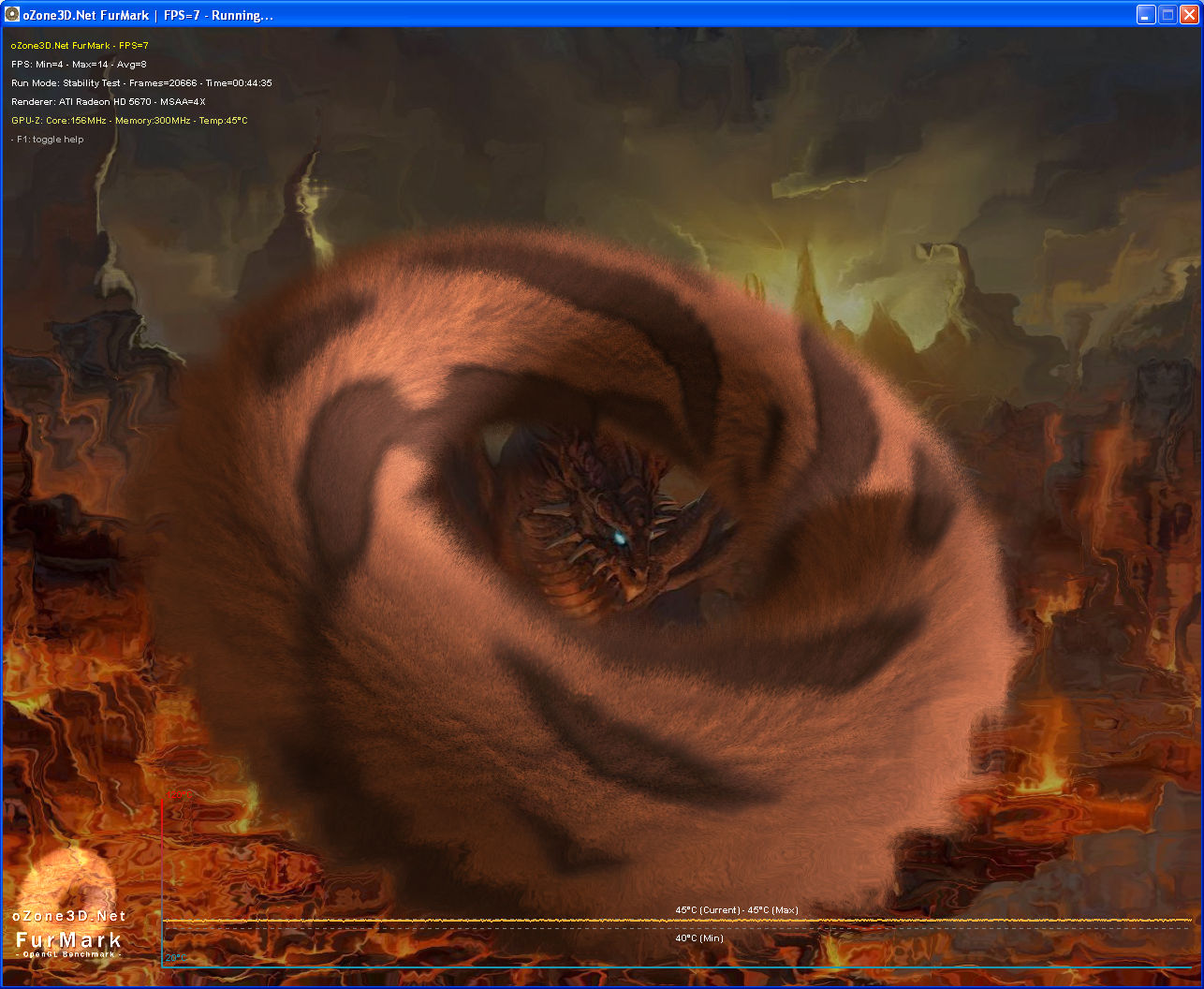Click the 'FPS: Min=4 - Max=14 - Avg=8' line
Image resolution: width=1204 pixels, height=989 pixels.
tap(79, 65)
